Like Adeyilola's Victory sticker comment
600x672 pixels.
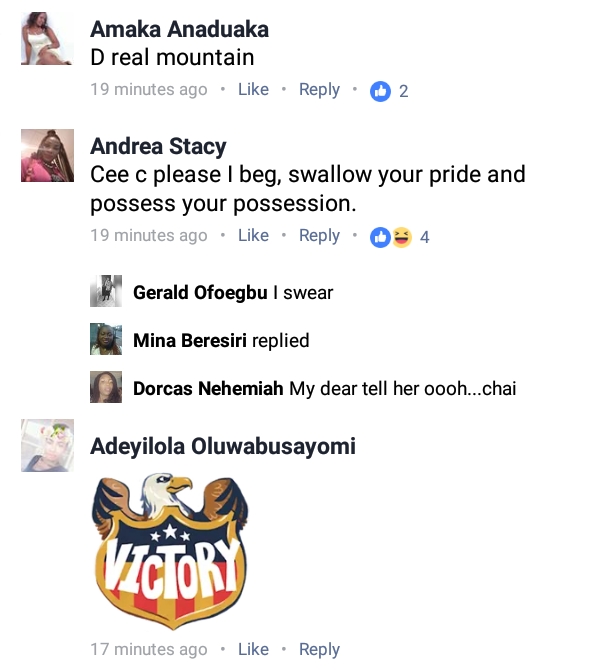(x=253, y=650)
